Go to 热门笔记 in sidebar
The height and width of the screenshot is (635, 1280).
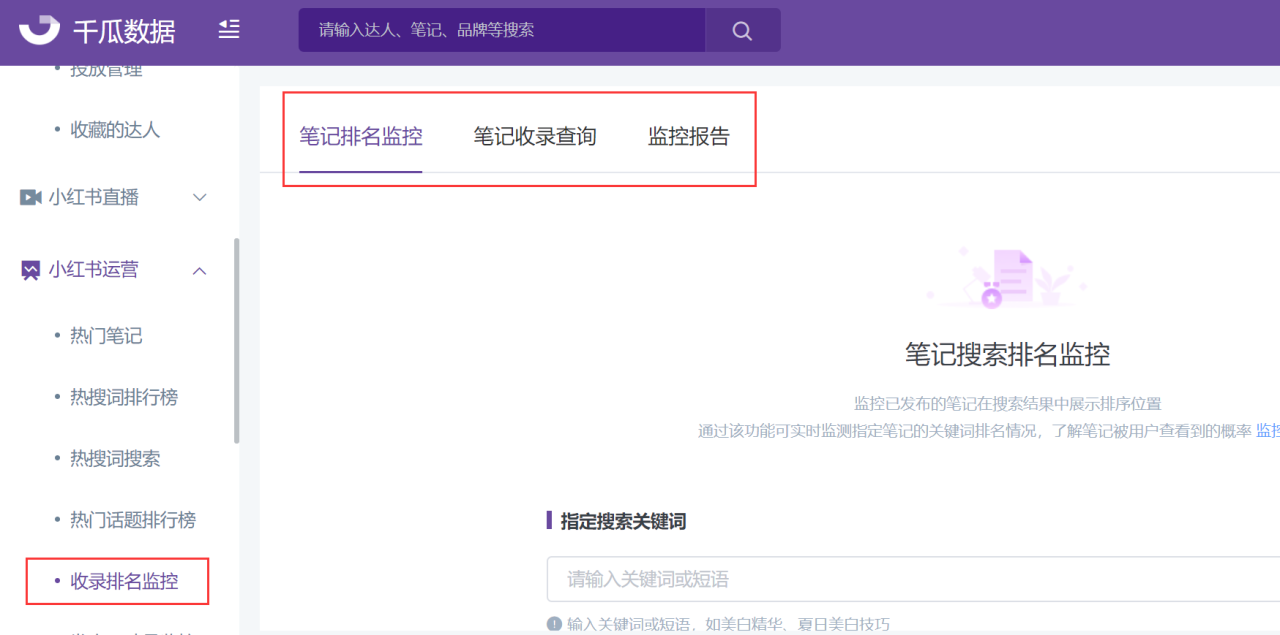tap(106, 336)
